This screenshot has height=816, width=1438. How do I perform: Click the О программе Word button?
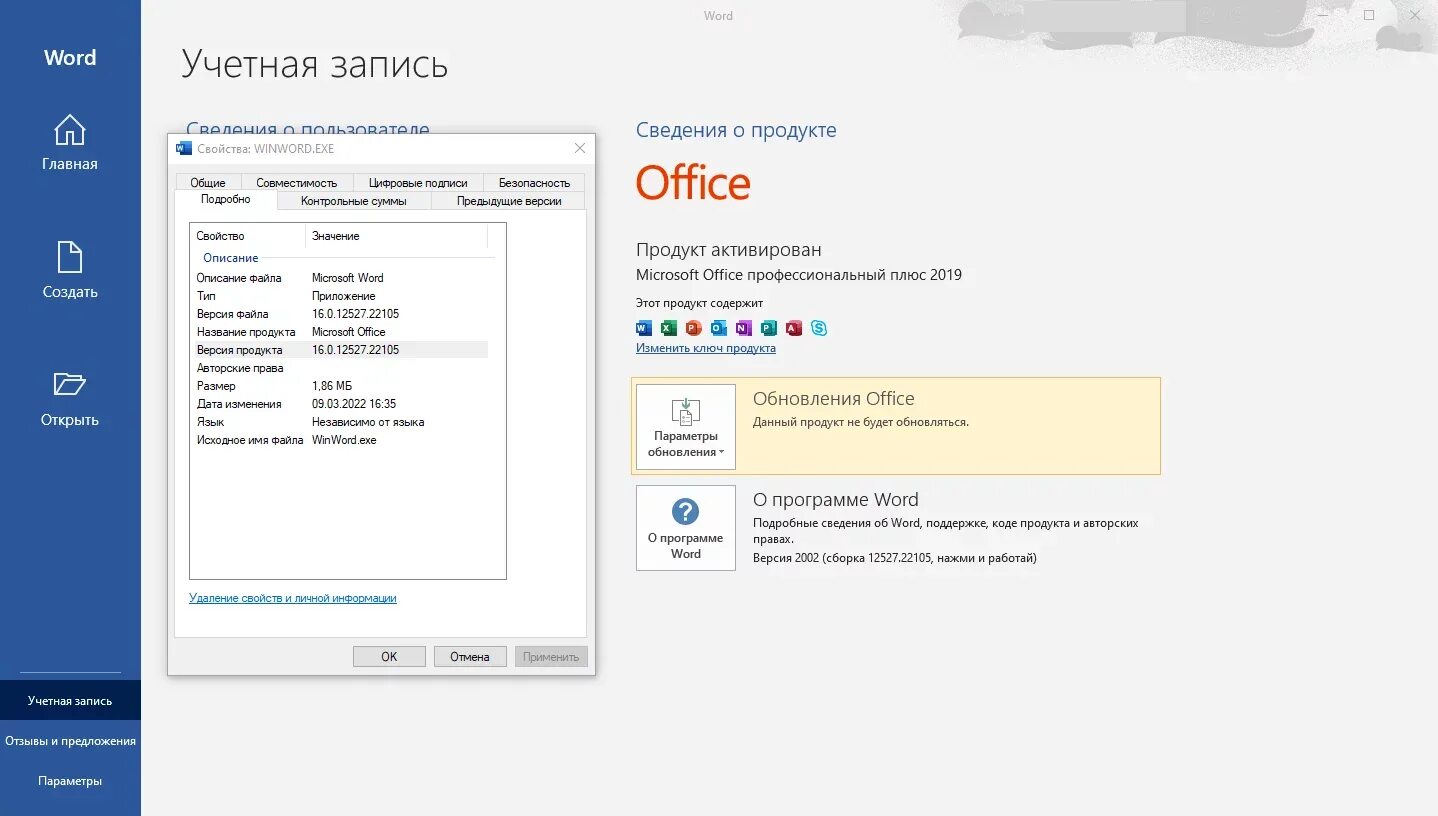[x=686, y=528]
